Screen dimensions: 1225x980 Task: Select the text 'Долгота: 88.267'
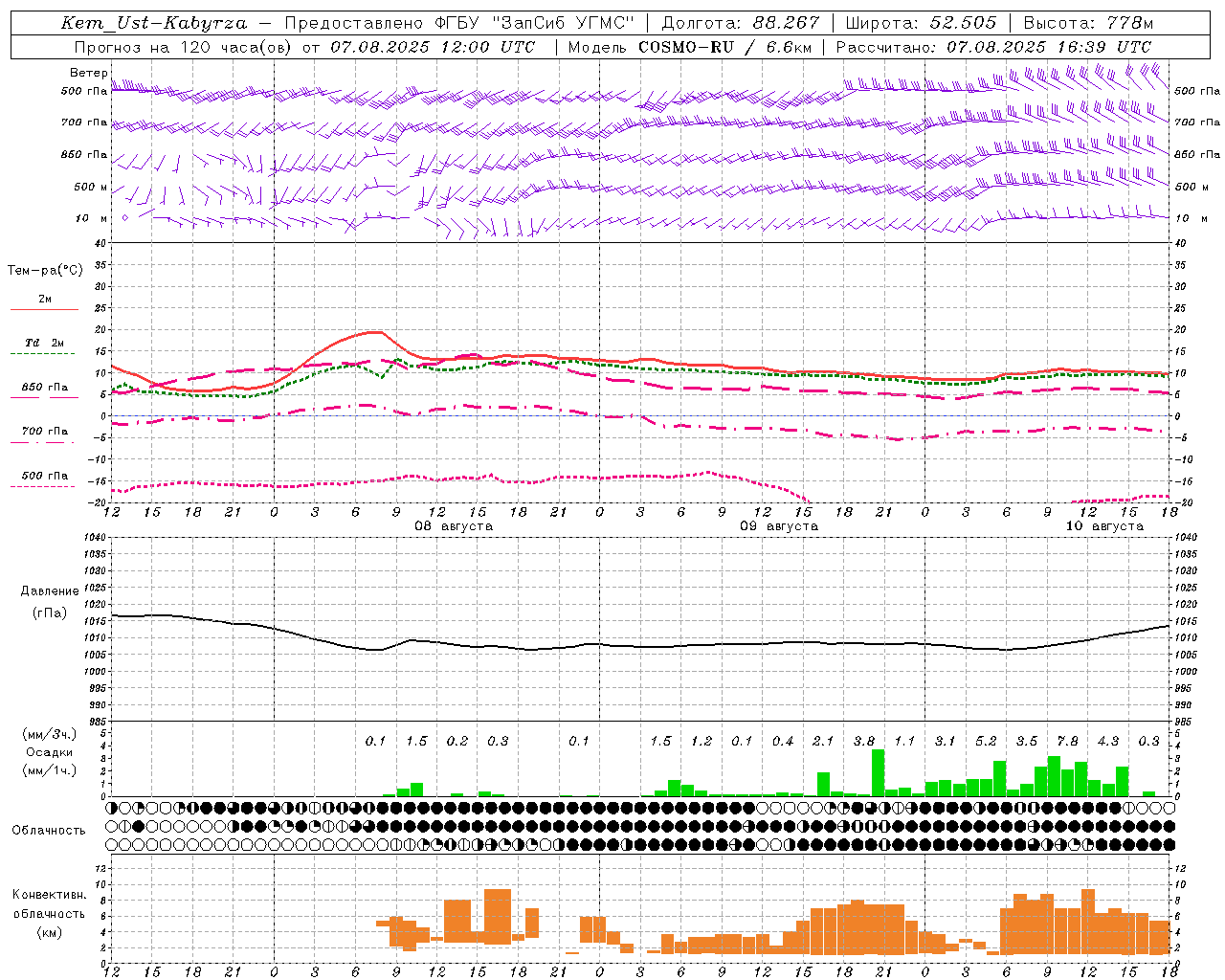click(x=741, y=23)
